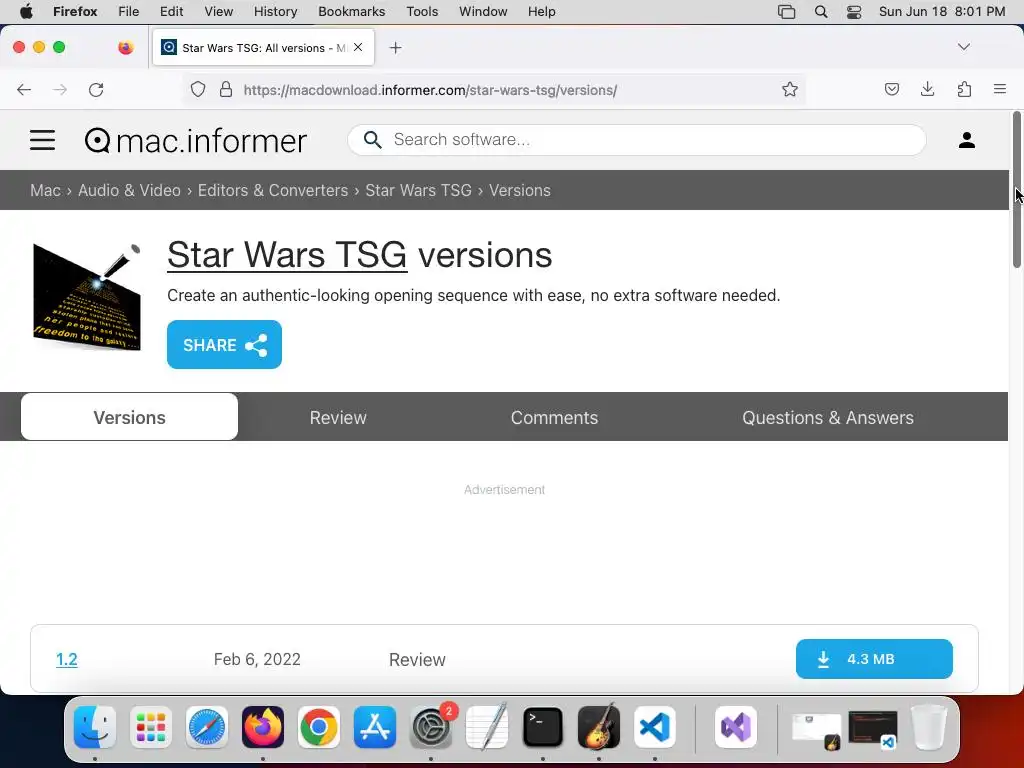
Task: Switch to the Comments tab
Action: [x=554, y=417]
